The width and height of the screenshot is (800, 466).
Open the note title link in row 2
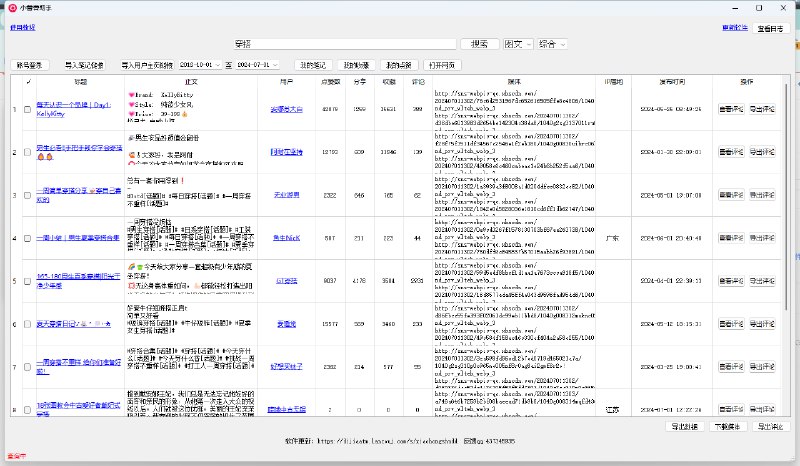[79, 152]
